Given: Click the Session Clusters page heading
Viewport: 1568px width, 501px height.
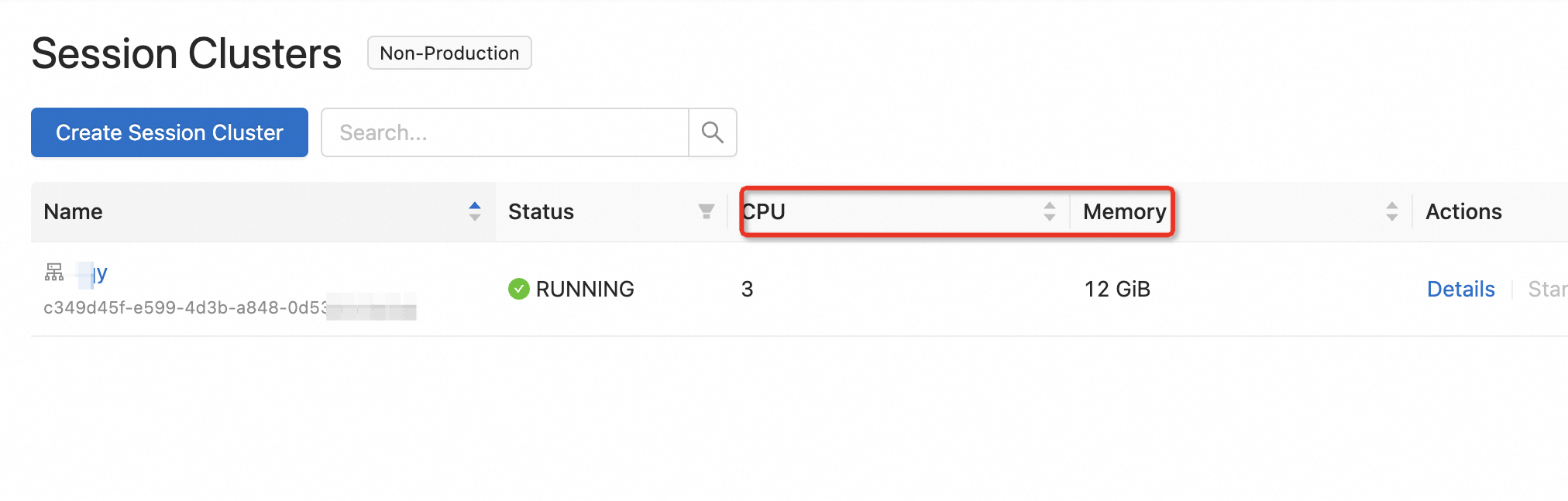Looking at the screenshot, I should (186, 53).
